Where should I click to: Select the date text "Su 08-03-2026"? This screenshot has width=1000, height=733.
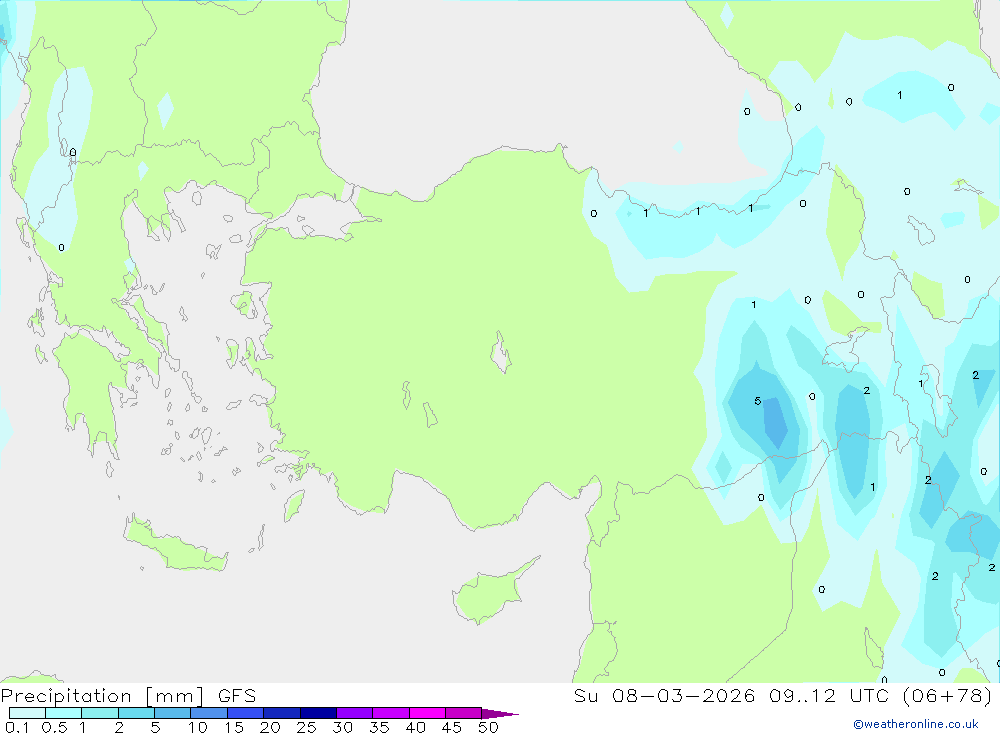(664, 696)
